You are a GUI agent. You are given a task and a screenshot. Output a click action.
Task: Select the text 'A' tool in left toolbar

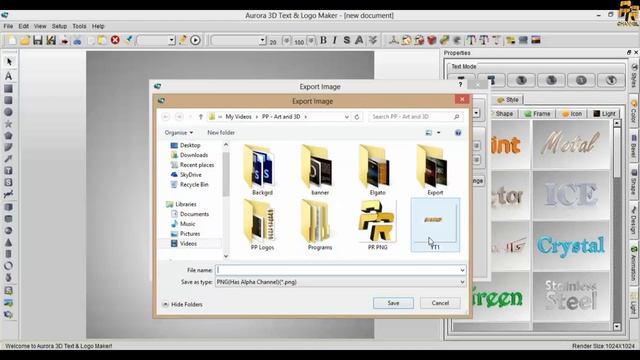9,76
